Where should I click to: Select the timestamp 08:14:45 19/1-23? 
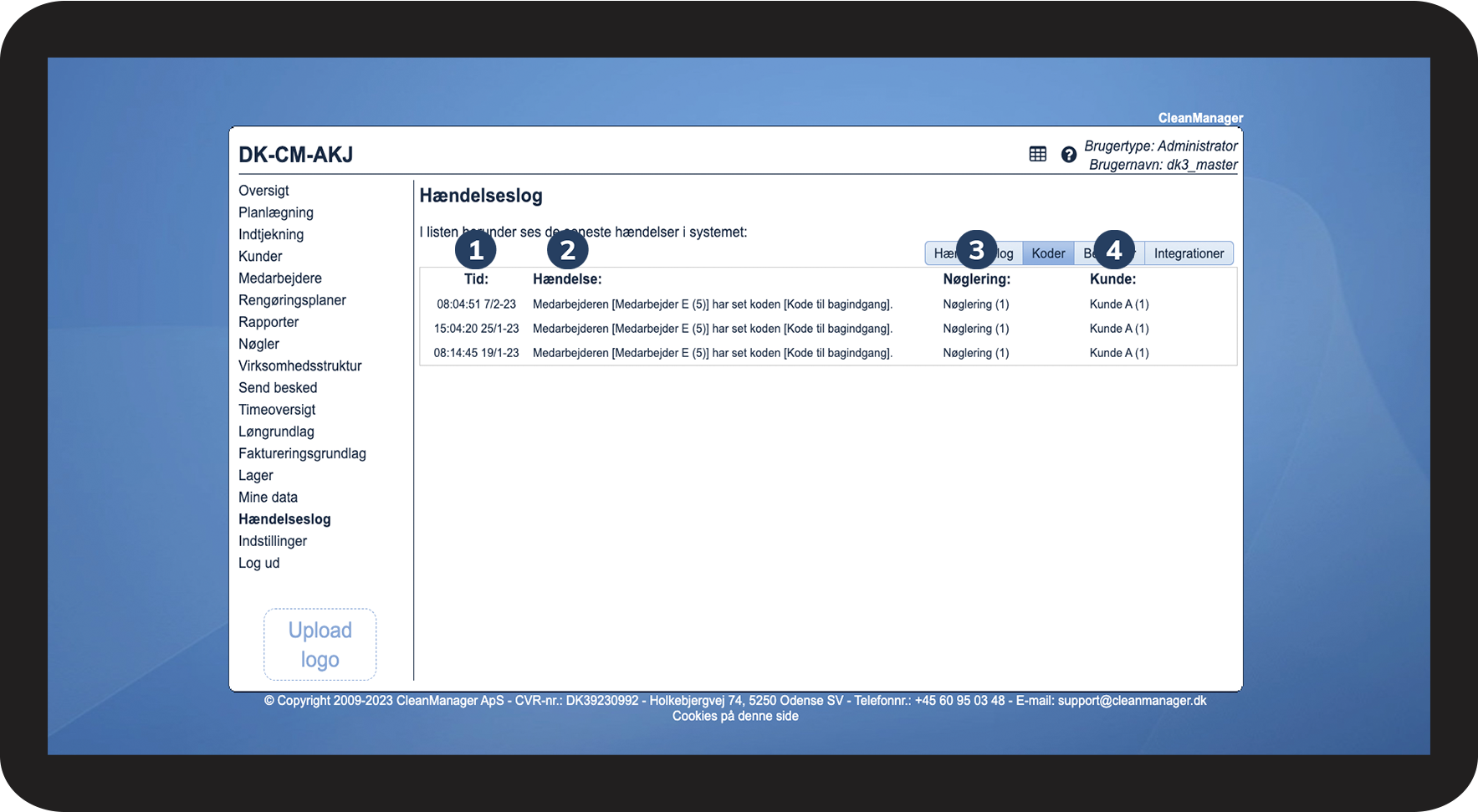(477, 353)
